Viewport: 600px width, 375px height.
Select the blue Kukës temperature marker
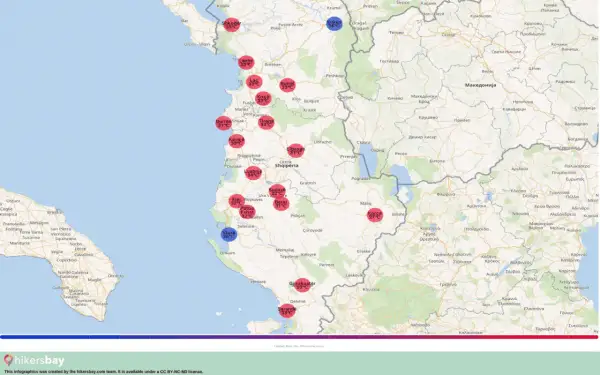[x=334, y=24]
